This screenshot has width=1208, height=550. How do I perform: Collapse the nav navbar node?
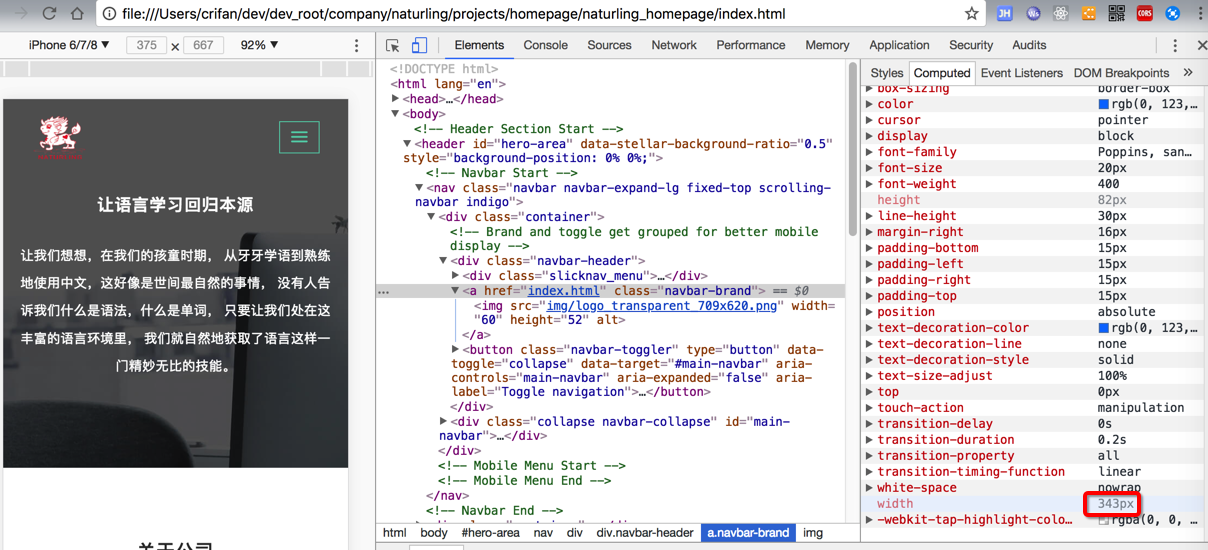(x=420, y=188)
